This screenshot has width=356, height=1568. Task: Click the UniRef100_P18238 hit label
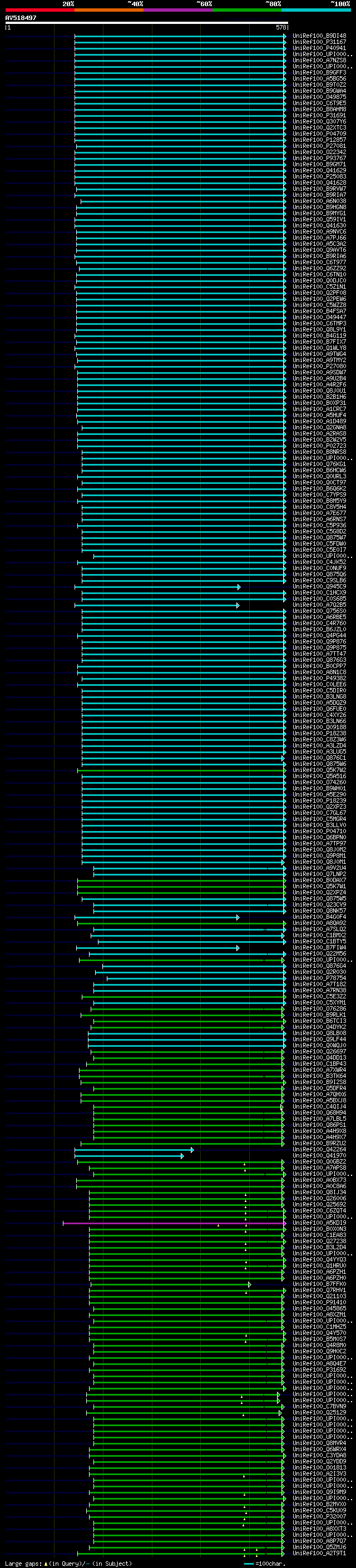[319, 734]
